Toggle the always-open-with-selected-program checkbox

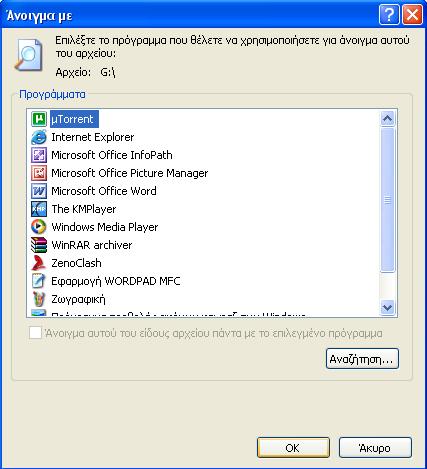[35, 333]
